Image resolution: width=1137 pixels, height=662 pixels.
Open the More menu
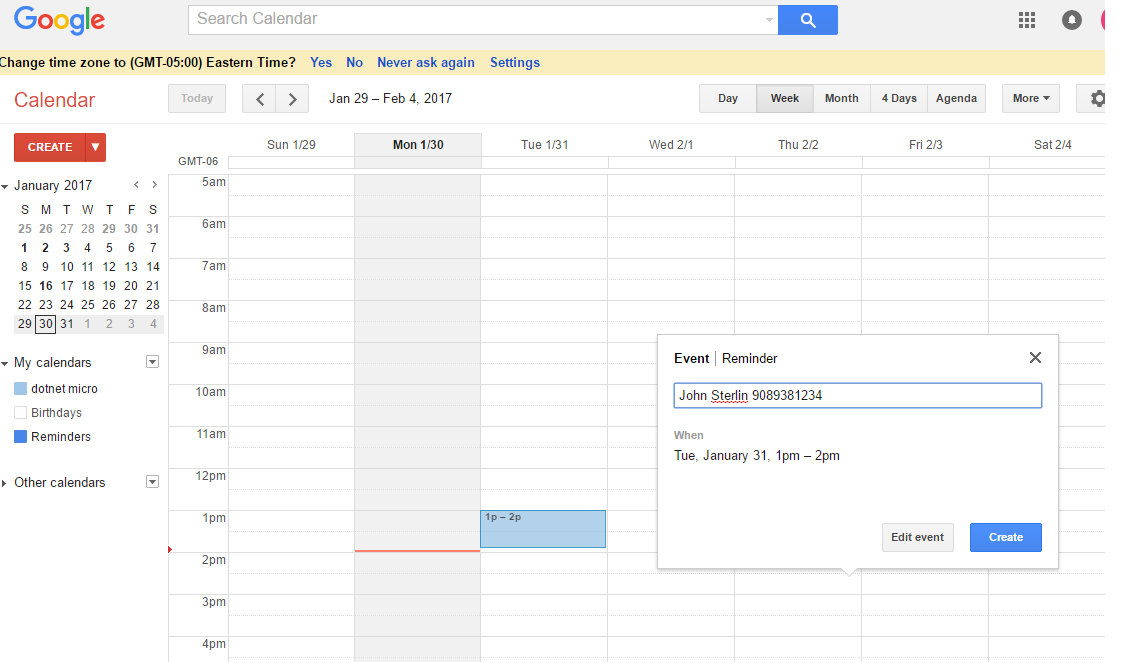pyautogui.click(x=1030, y=99)
